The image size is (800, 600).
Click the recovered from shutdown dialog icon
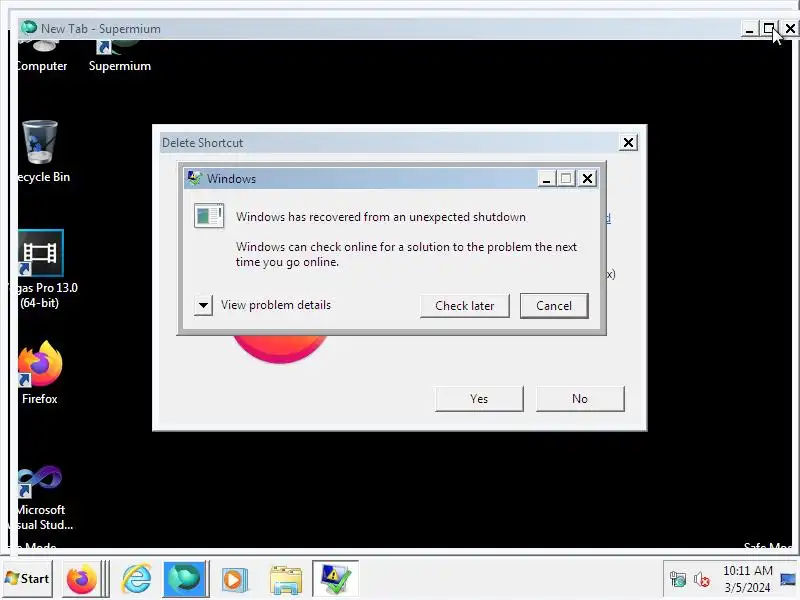coord(209,216)
